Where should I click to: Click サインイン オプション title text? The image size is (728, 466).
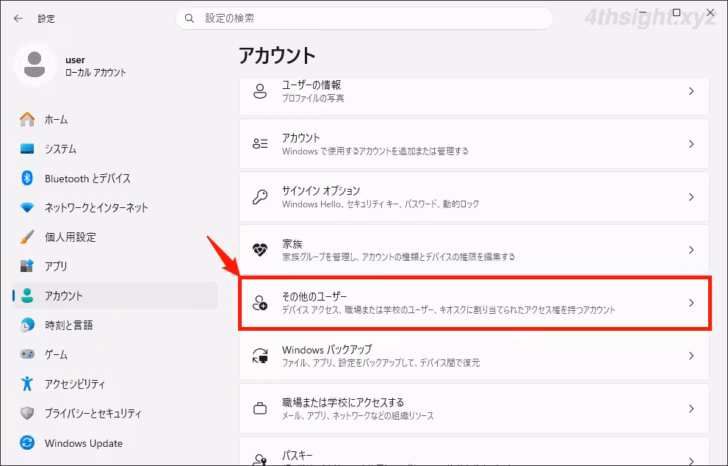pos(321,191)
